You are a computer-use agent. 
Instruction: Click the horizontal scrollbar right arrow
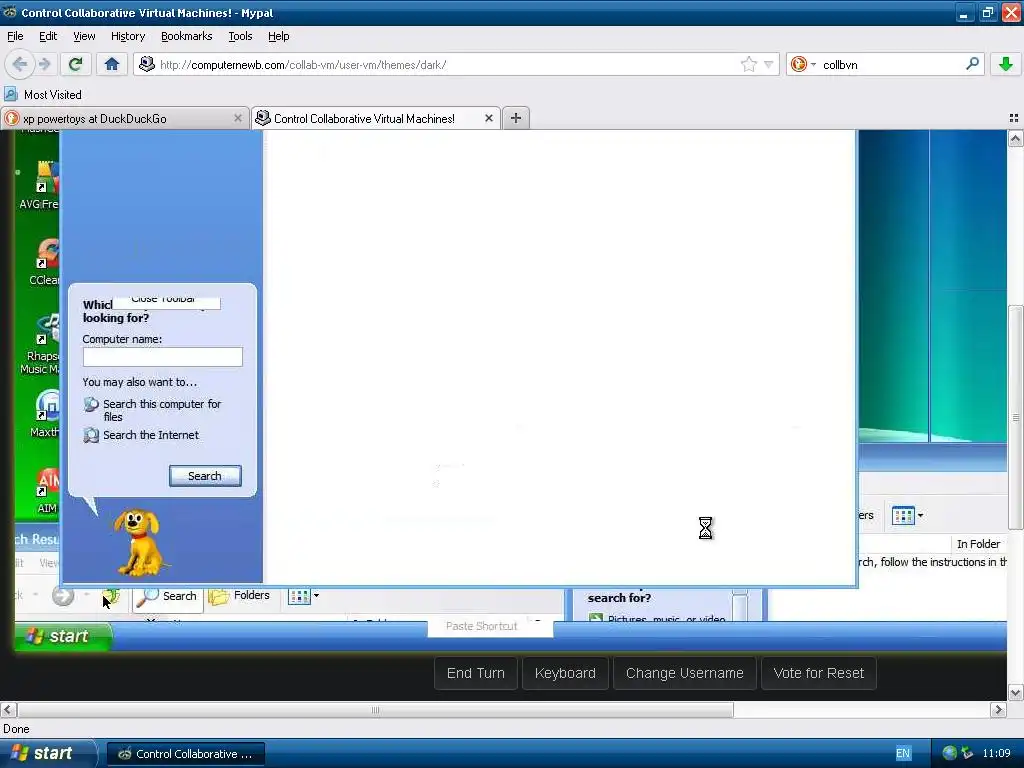click(x=998, y=710)
